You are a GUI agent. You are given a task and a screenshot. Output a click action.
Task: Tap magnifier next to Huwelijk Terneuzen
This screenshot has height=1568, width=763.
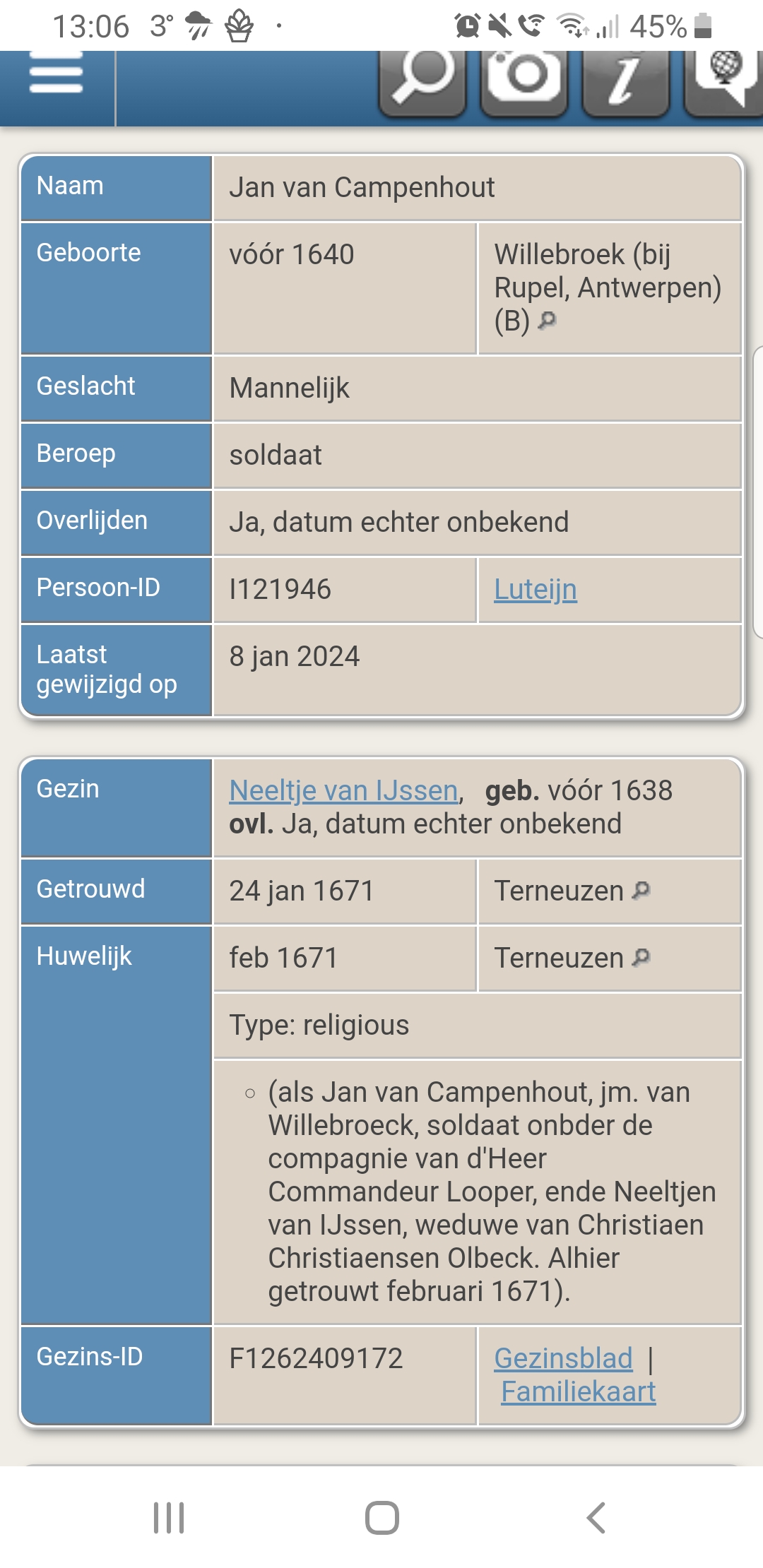[641, 958]
